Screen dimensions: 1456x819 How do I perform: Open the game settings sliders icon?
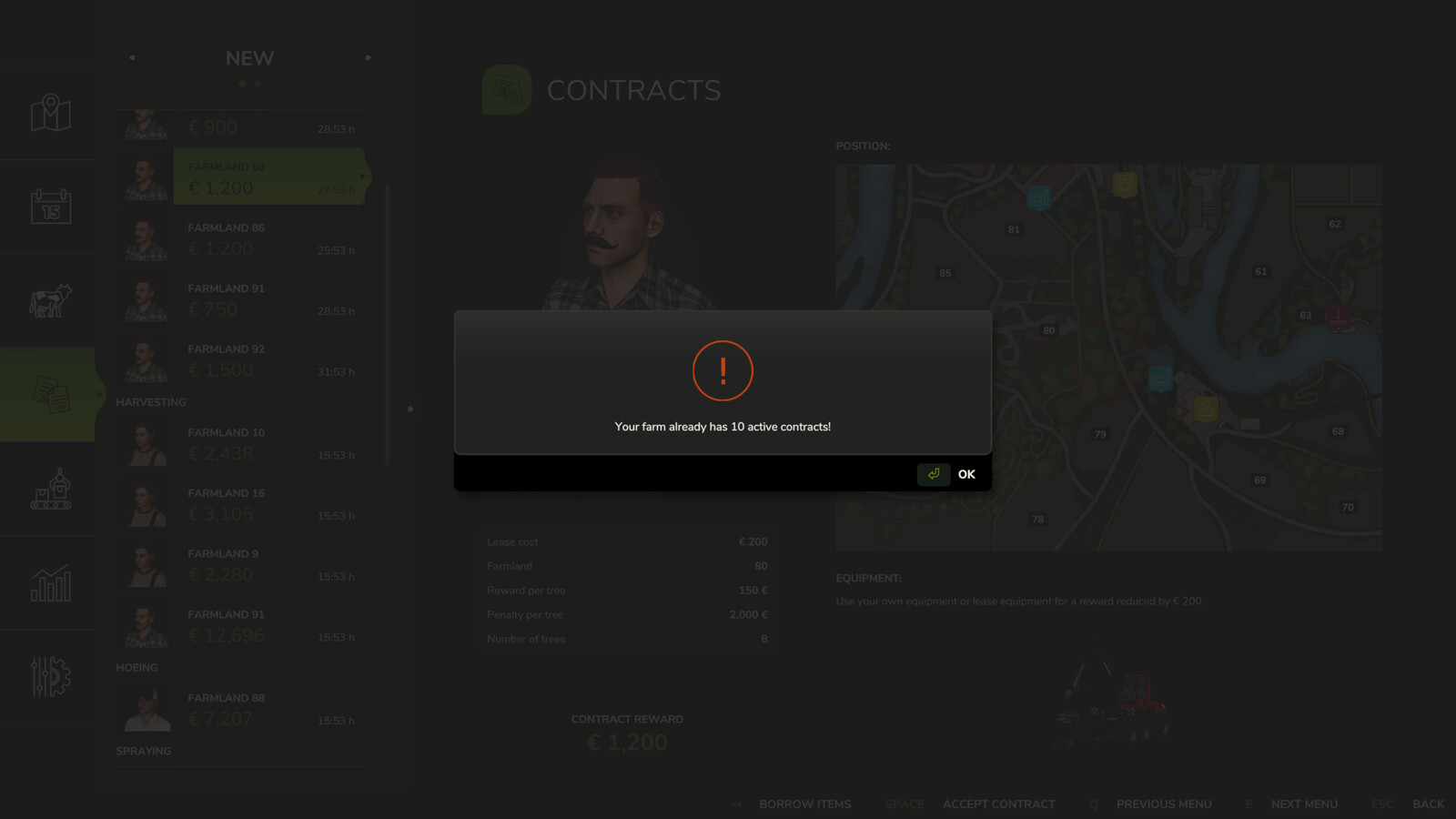pos(51,676)
